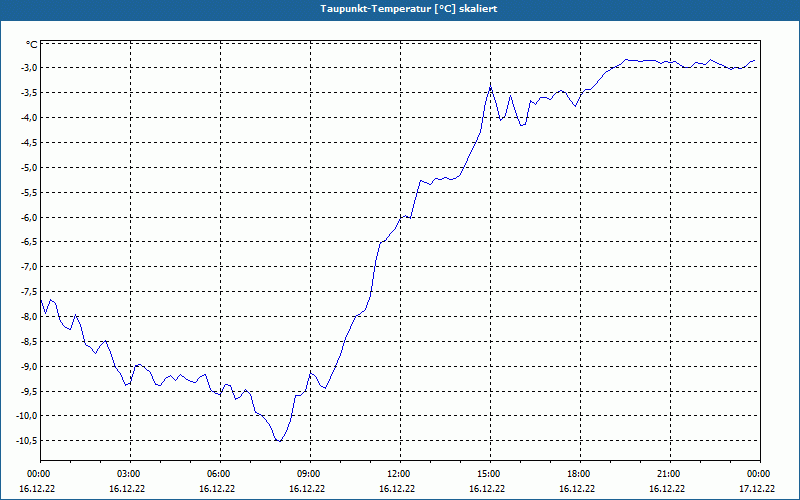Click the -4,5 y-axis value
Screen dimensions: 800x500
click(29, 143)
